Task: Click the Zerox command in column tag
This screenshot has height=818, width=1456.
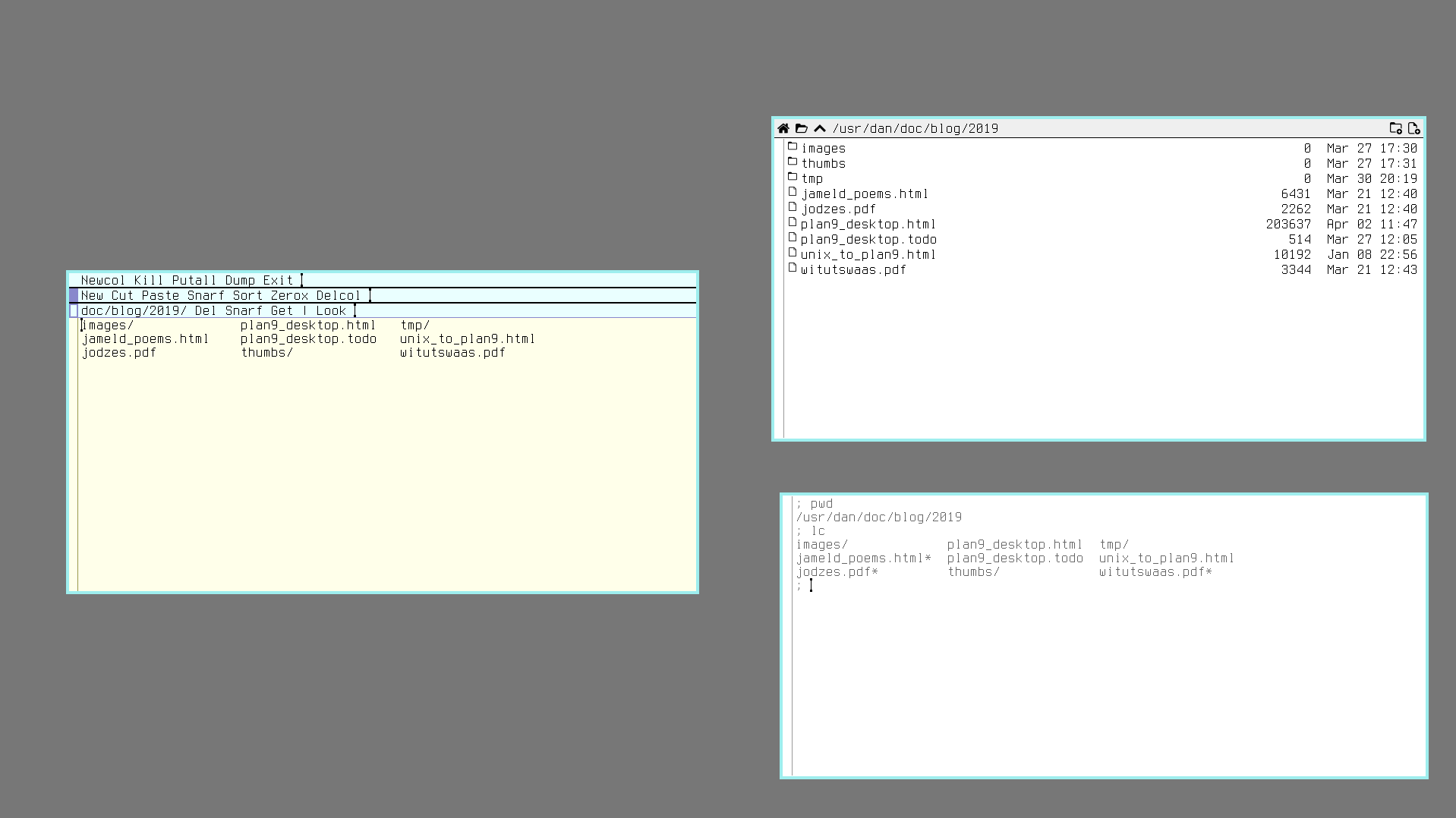Action: [289, 295]
